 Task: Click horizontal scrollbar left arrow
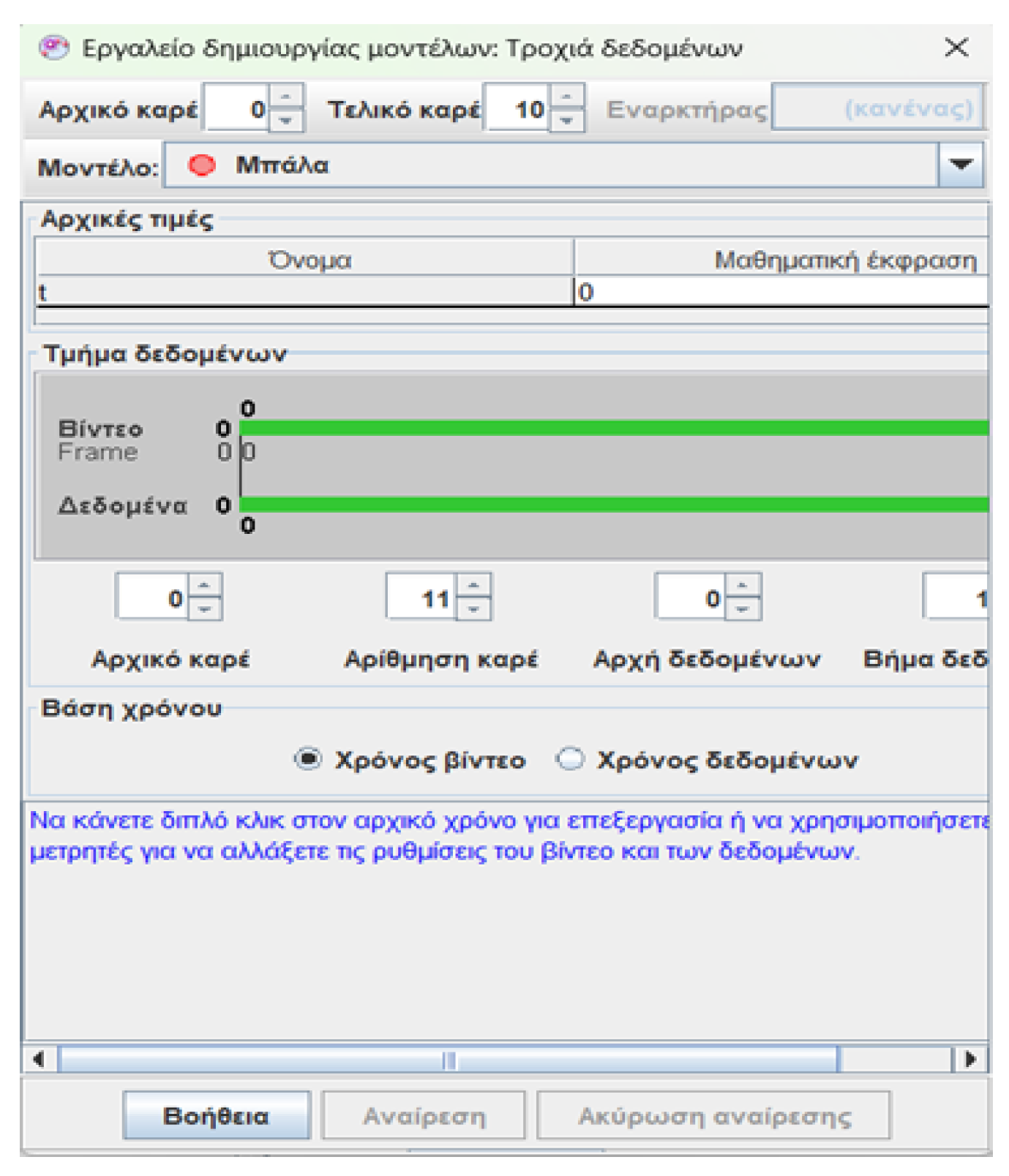(40, 1058)
